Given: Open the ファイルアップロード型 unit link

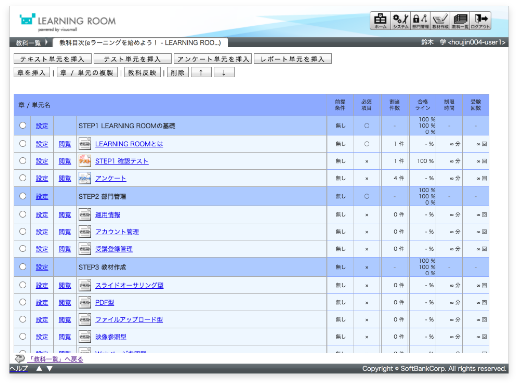Looking at the screenshot, I should (x=129, y=320).
